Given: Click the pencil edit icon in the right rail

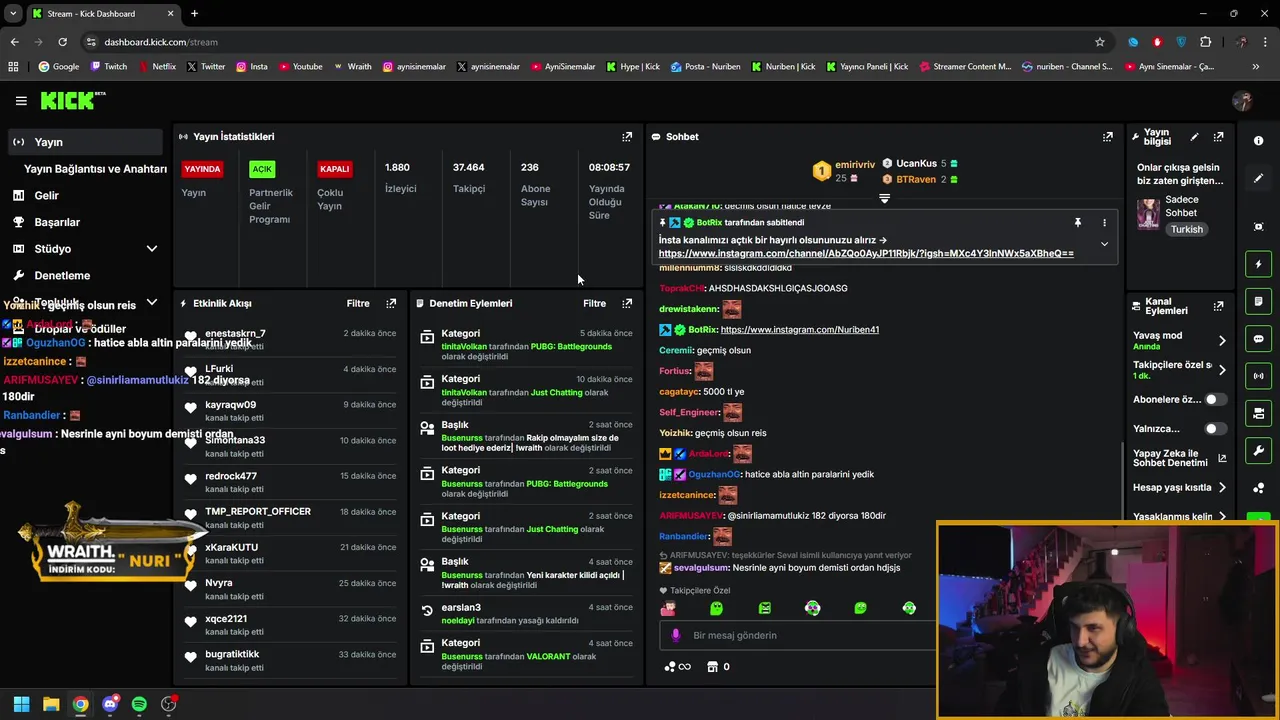Looking at the screenshot, I should point(1258,178).
